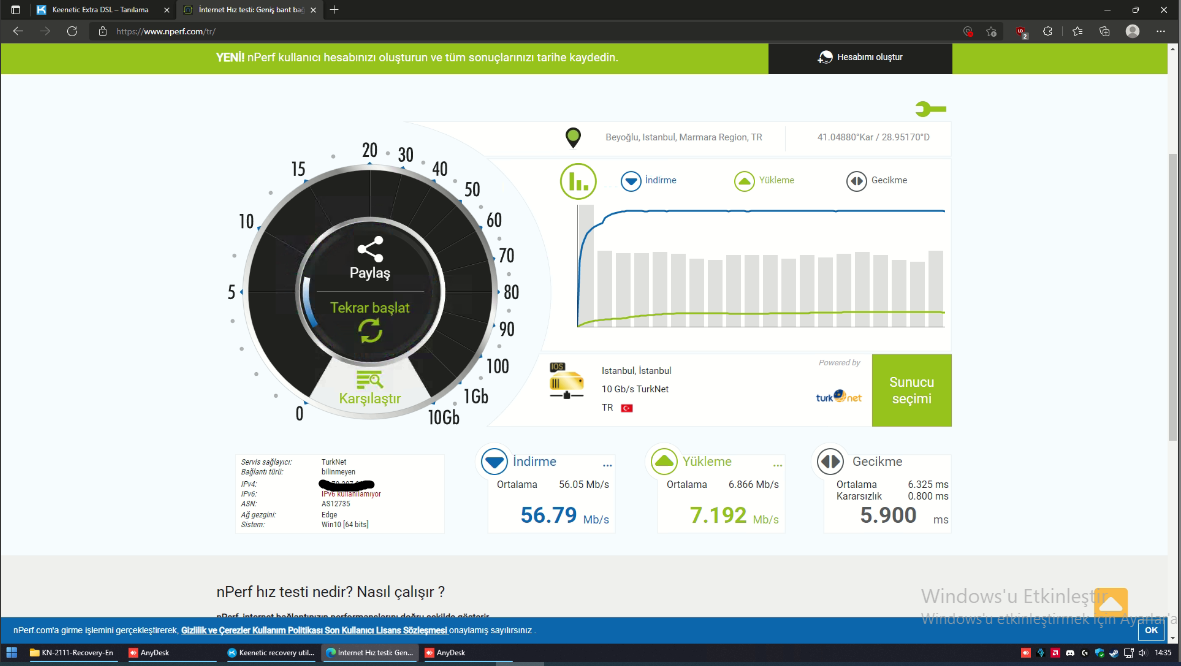Restart test with Tekrar başlat

tap(370, 320)
